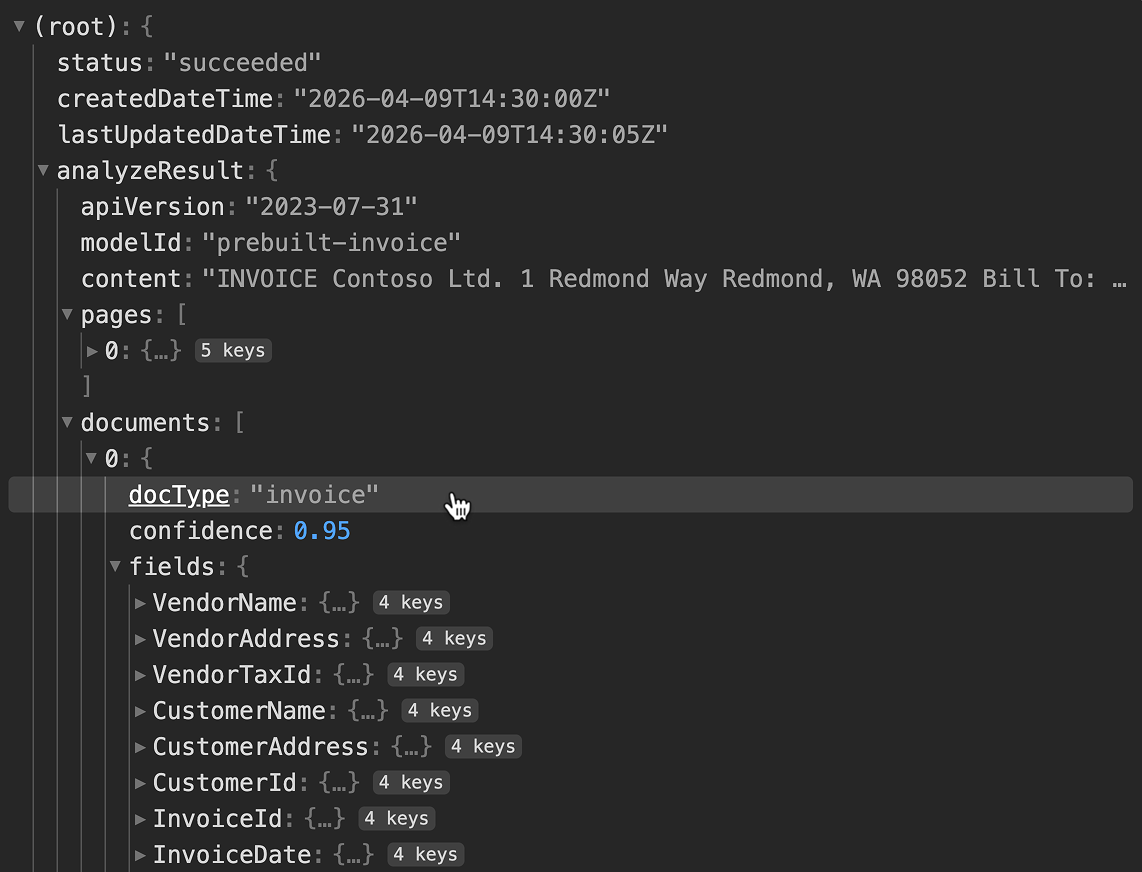The image size is (1142, 872).
Task: Collapse document item 0 arrow
Action: pos(92,459)
